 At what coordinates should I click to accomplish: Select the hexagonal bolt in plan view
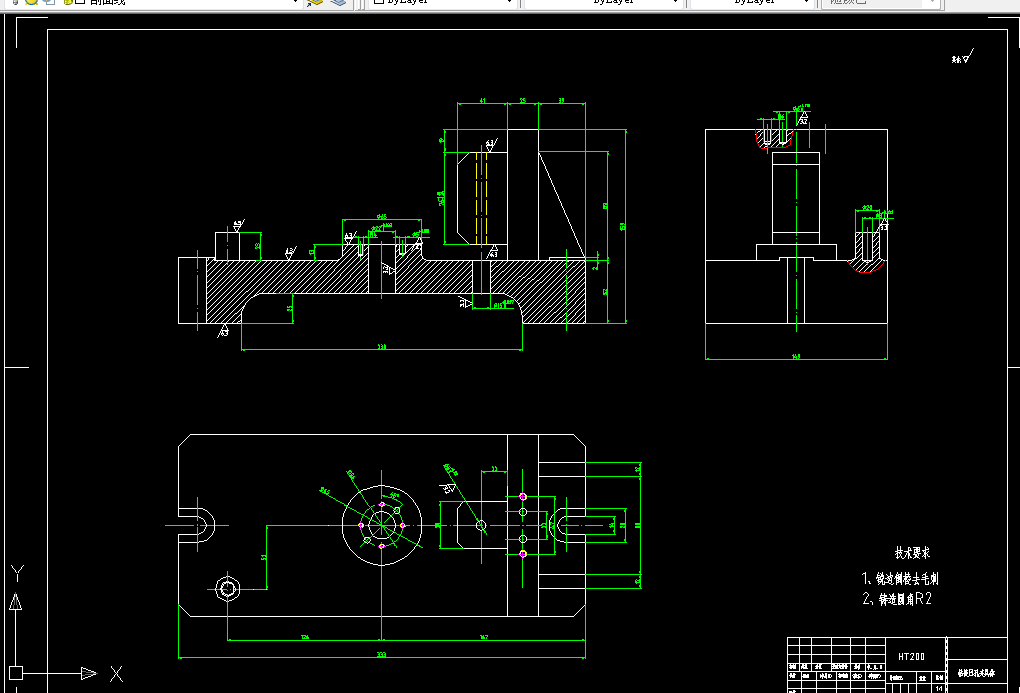228,590
